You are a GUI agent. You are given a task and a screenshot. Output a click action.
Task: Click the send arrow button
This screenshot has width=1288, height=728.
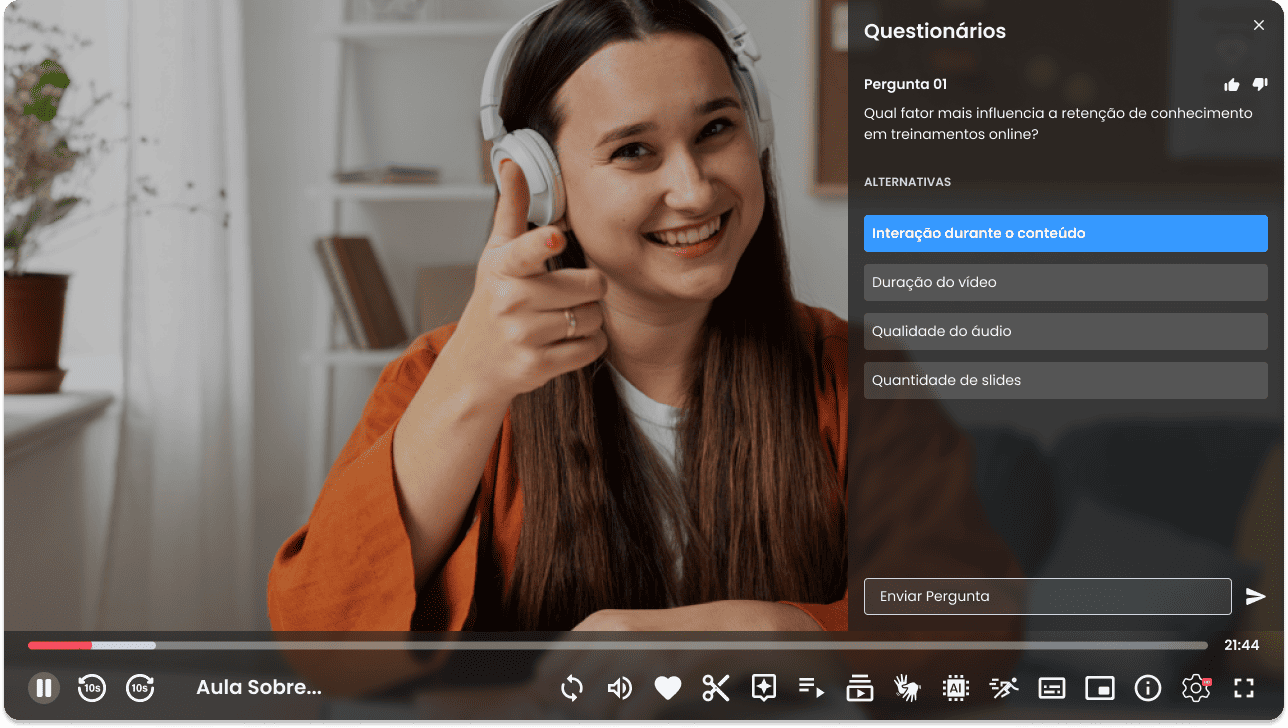[1255, 597]
